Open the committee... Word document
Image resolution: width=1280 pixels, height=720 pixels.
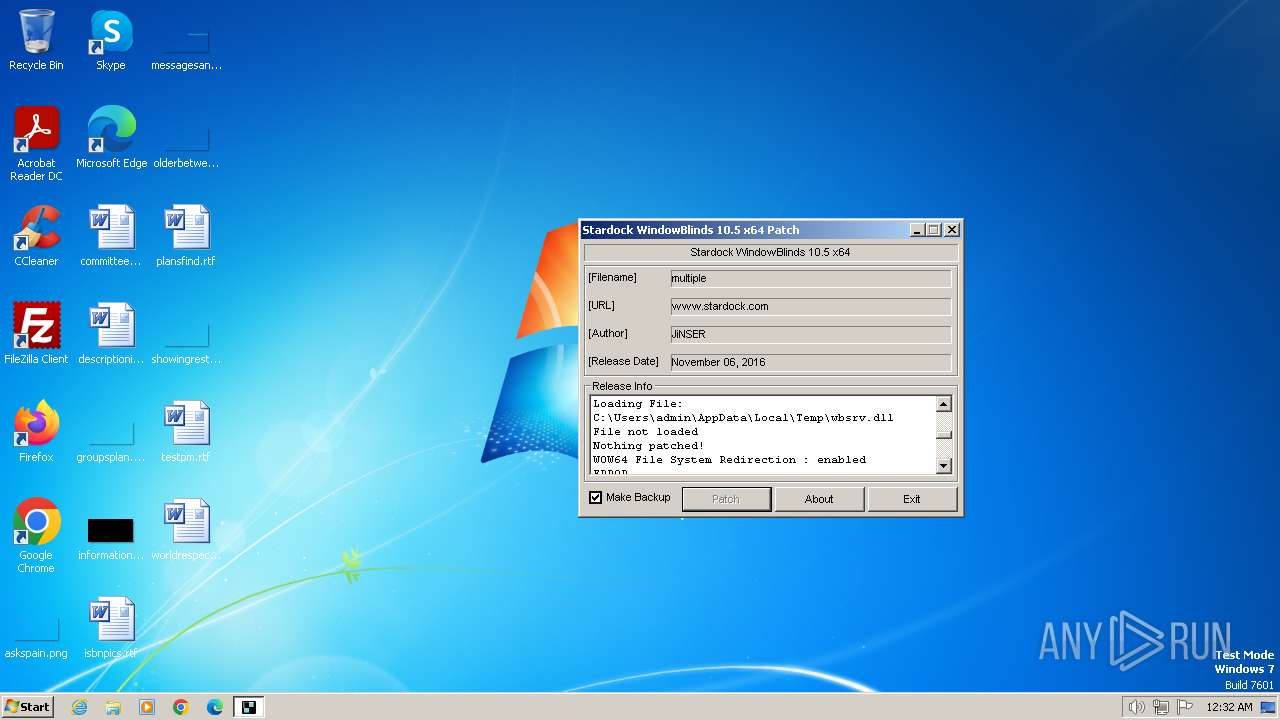111,235
